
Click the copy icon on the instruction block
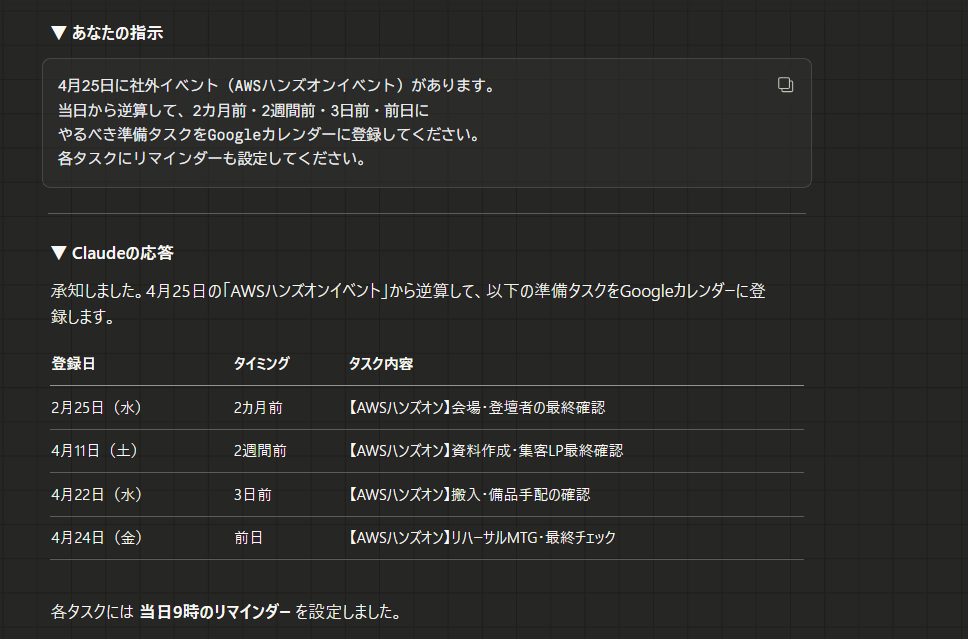click(x=784, y=85)
